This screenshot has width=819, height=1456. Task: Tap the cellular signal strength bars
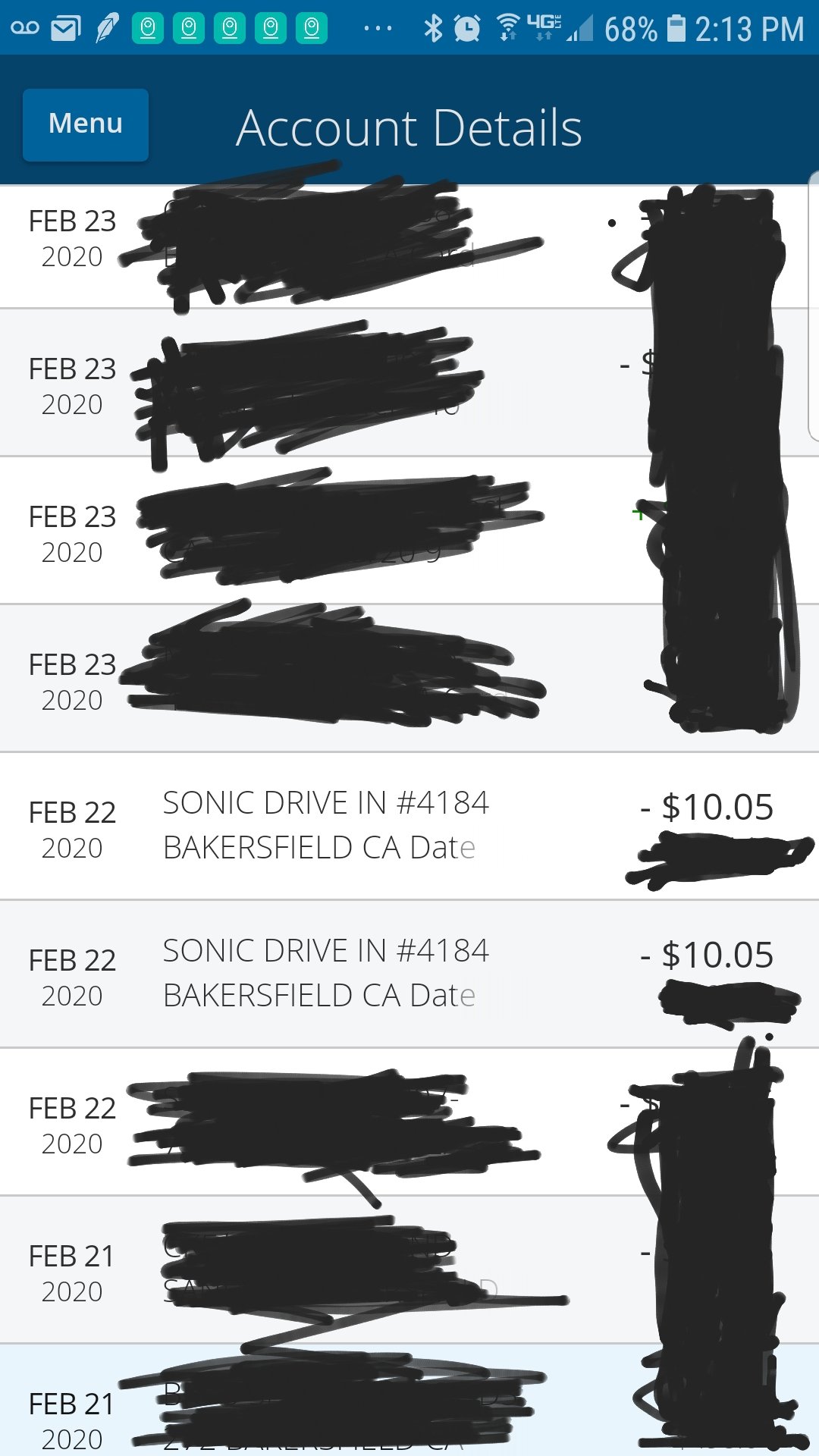tap(580, 30)
